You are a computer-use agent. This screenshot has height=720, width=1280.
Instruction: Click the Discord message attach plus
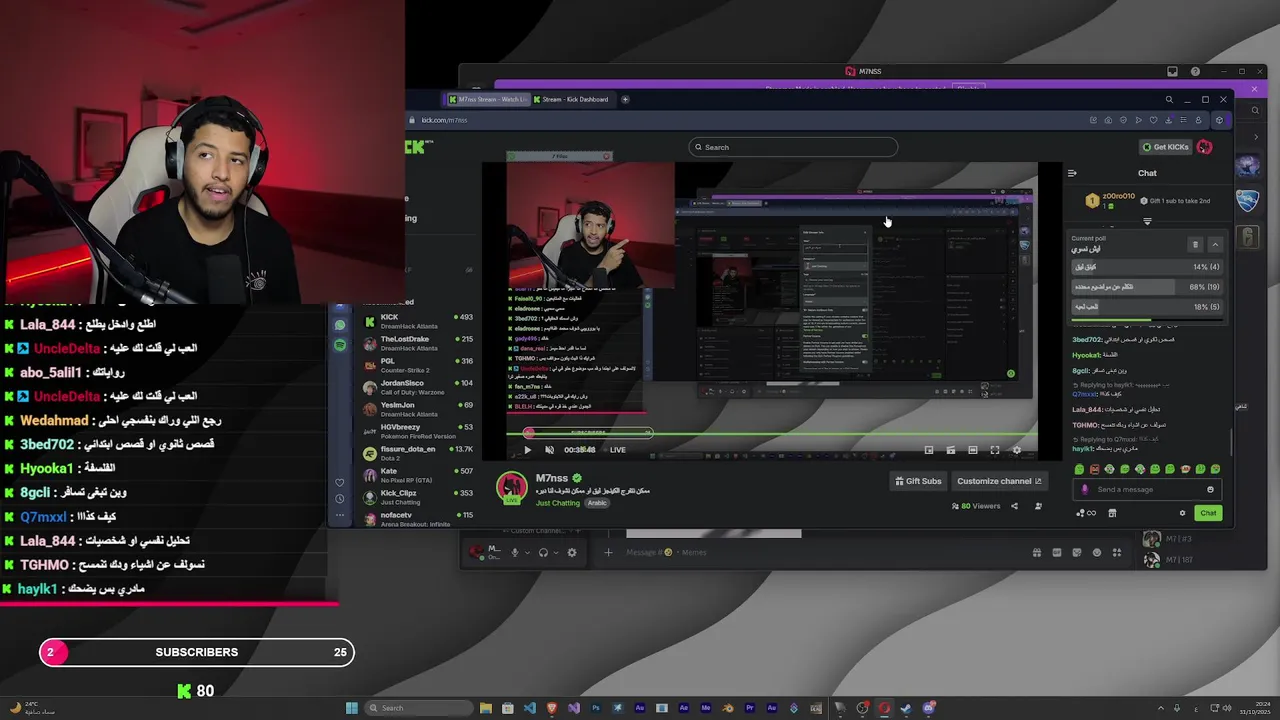[607, 552]
